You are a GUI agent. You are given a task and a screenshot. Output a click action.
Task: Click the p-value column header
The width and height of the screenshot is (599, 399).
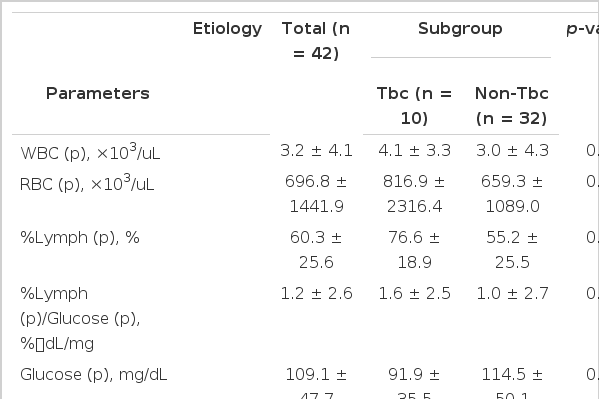pos(583,29)
